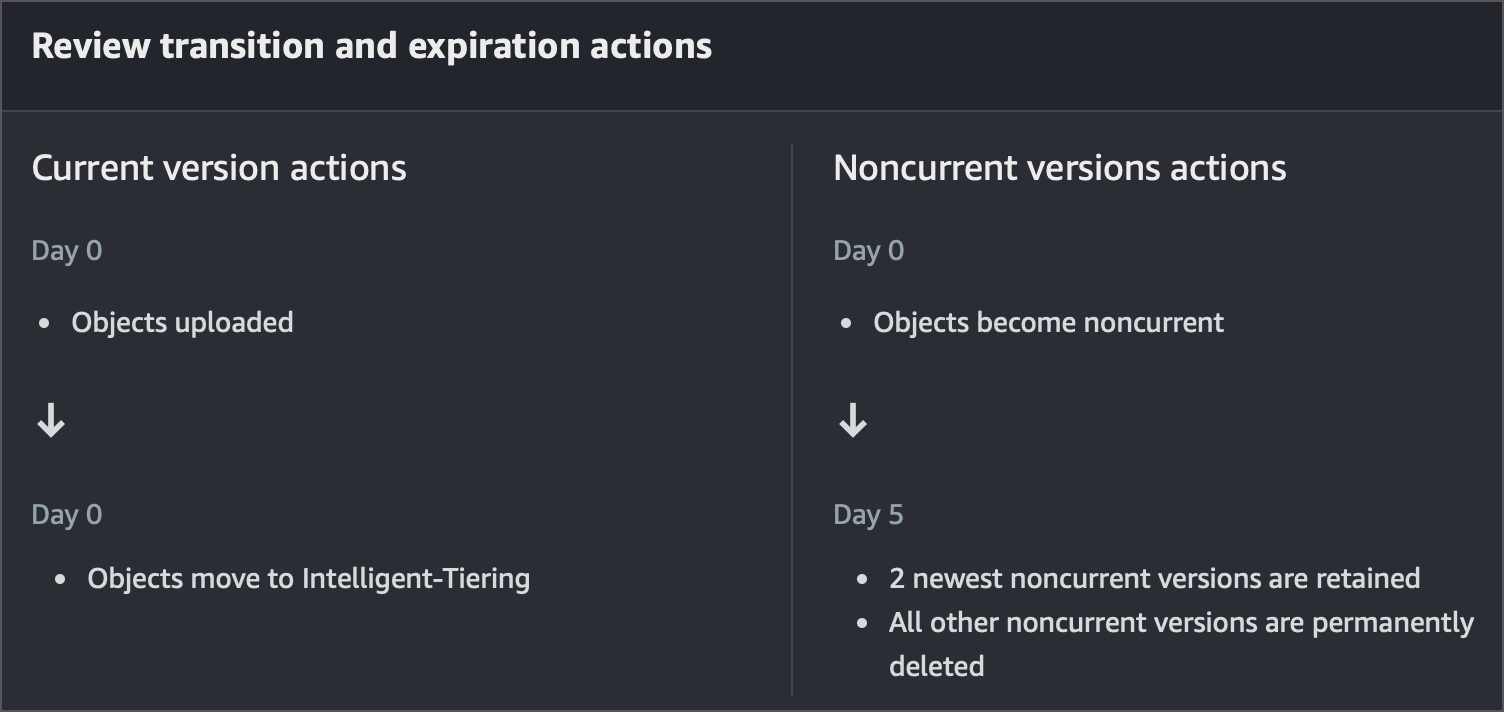Click 2 newest noncurrent versions are retained

click(x=1154, y=579)
